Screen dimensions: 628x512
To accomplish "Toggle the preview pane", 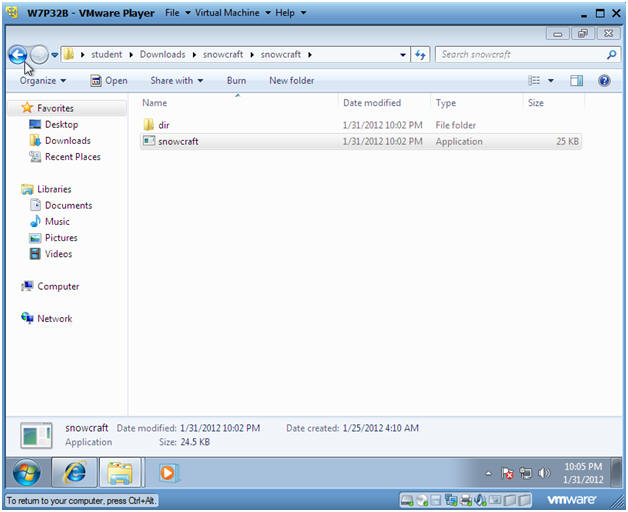I will (576, 81).
